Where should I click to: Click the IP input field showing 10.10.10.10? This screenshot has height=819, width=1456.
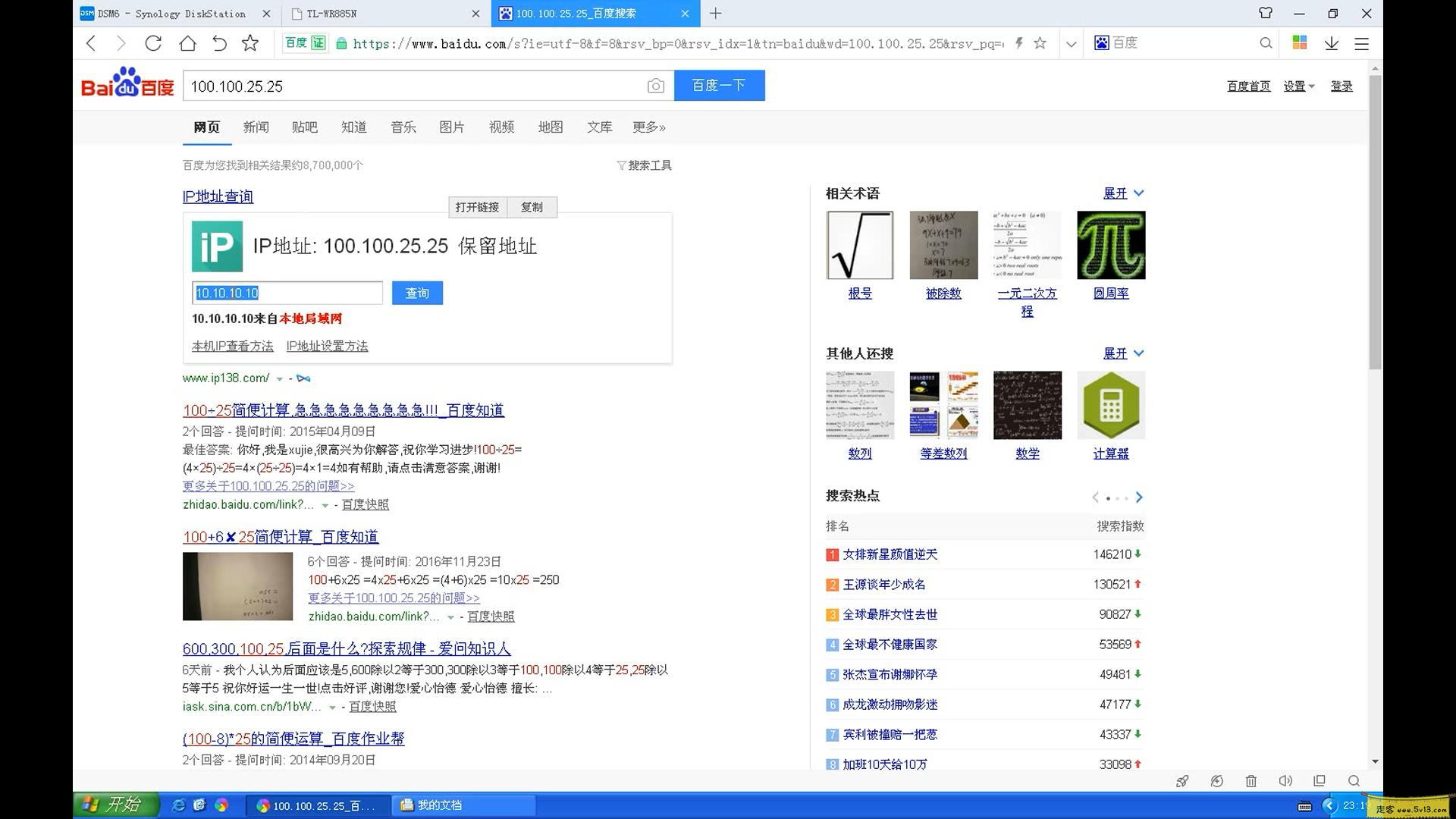pyautogui.click(x=287, y=293)
